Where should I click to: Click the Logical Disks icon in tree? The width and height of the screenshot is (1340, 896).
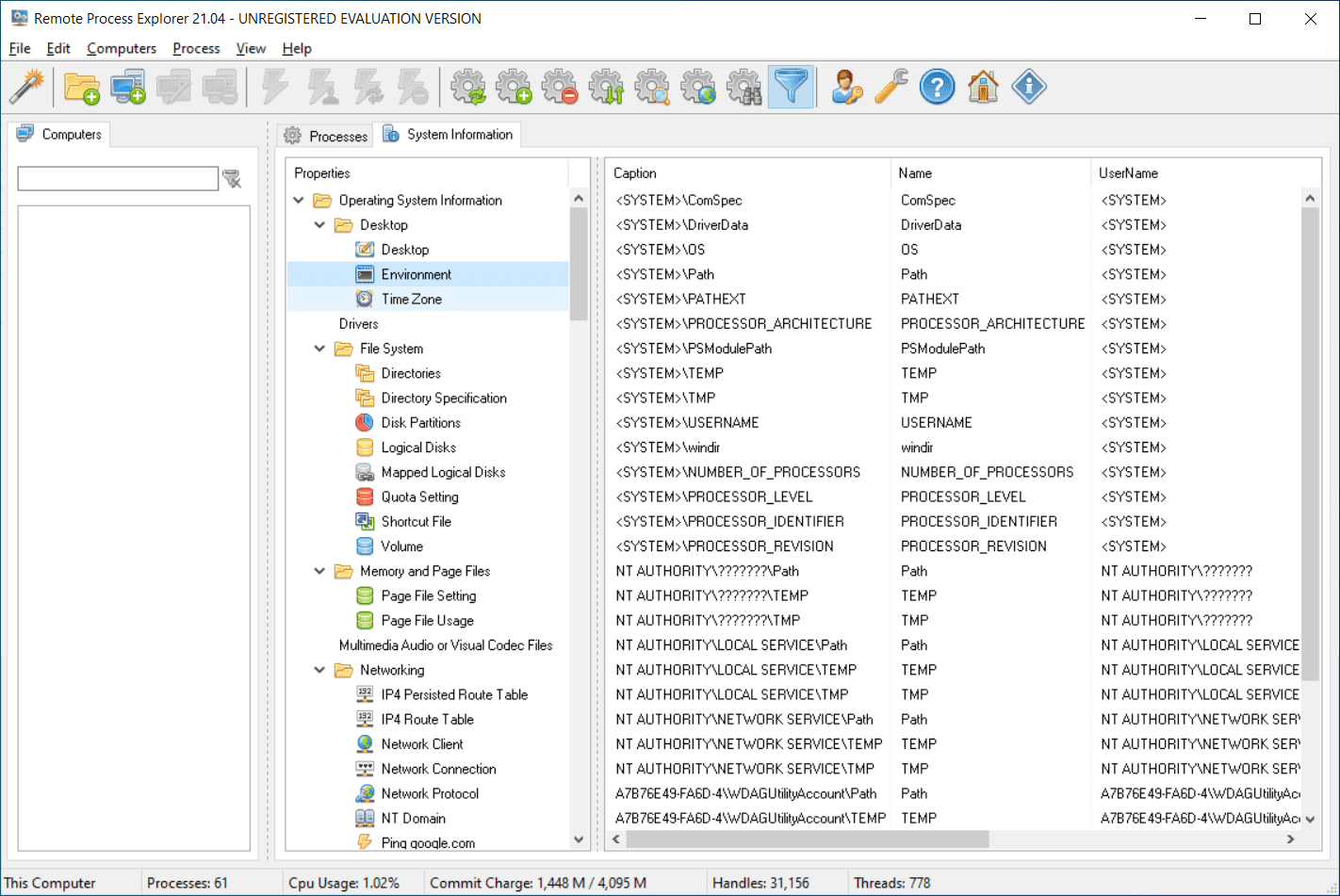click(365, 448)
